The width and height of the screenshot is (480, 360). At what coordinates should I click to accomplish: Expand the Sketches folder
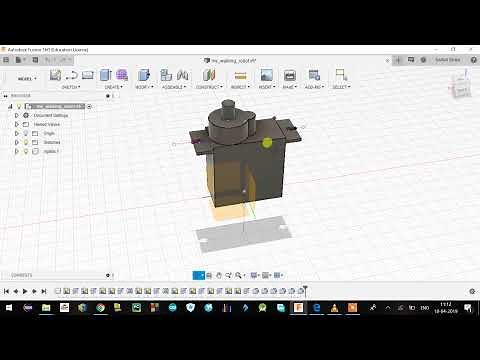(16, 142)
